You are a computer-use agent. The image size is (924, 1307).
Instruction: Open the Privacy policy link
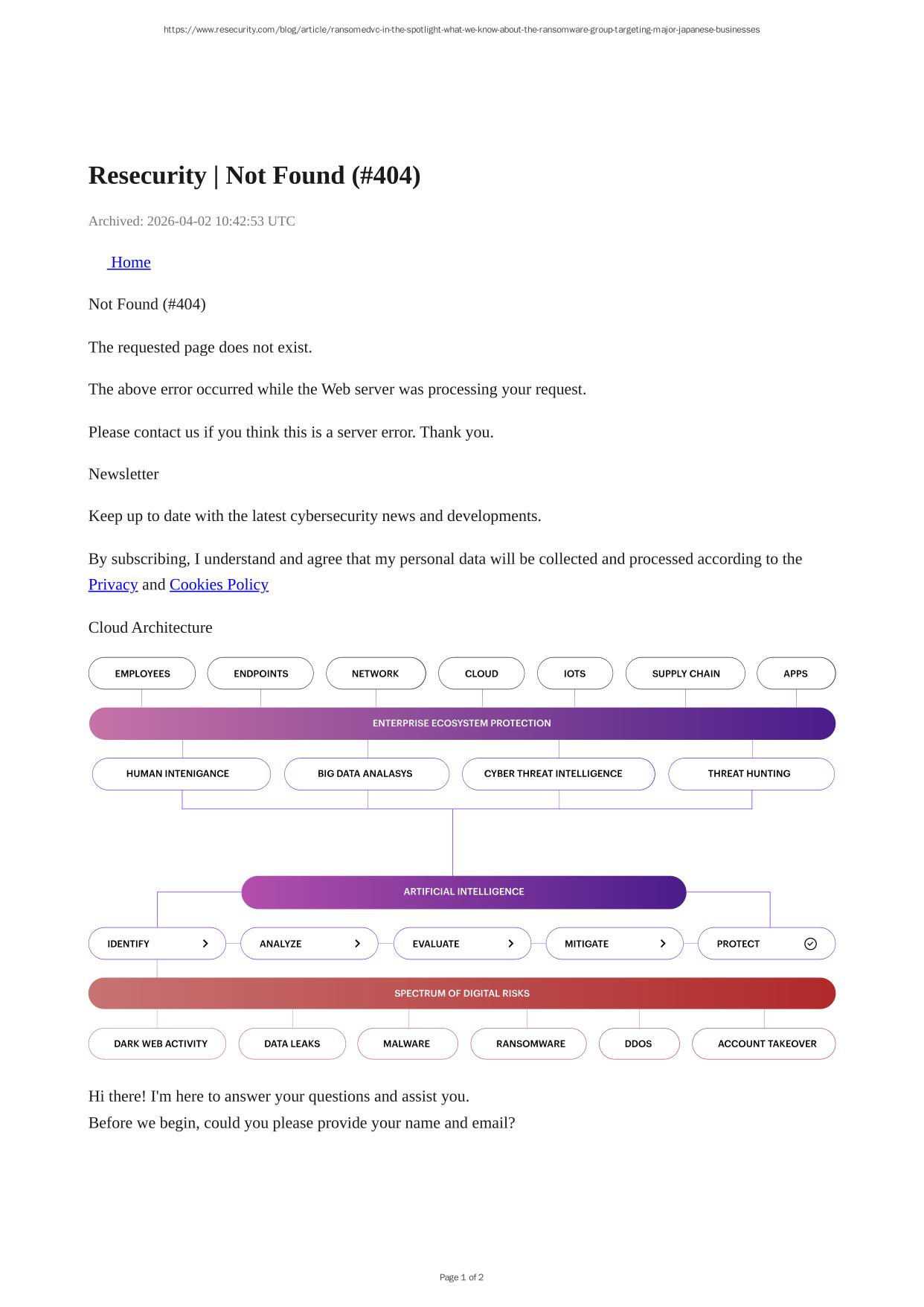tap(113, 585)
